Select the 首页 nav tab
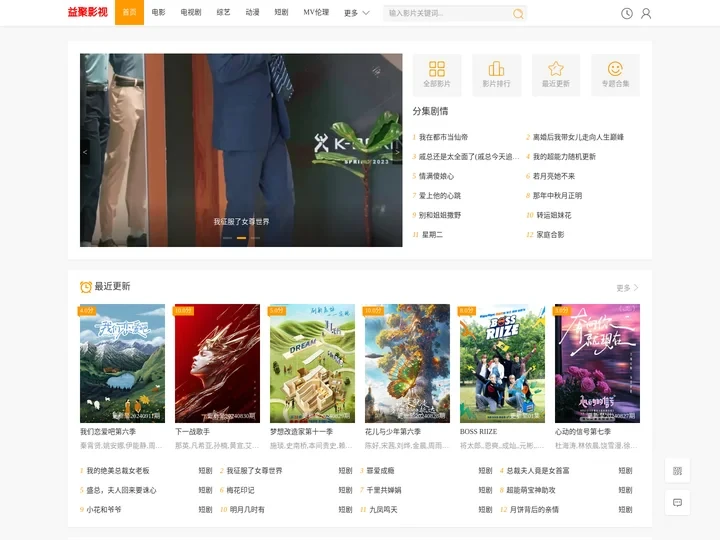720x540 pixels. click(x=129, y=12)
